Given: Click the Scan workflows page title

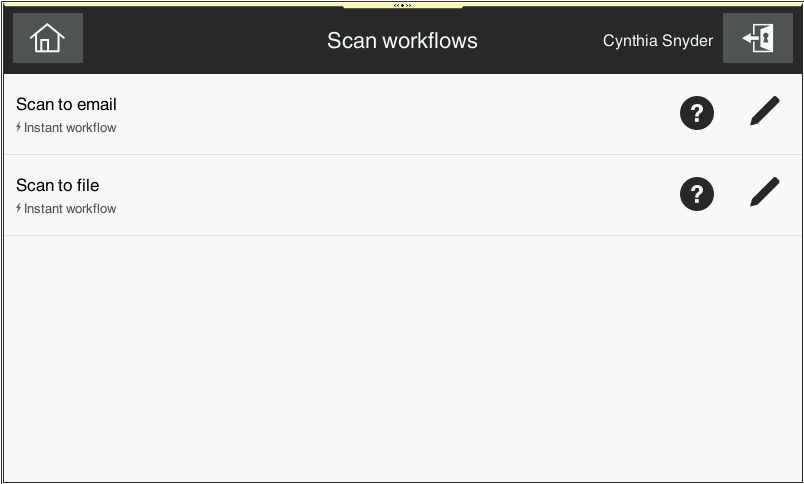Looking at the screenshot, I should pyautogui.click(x=402, y=41).
